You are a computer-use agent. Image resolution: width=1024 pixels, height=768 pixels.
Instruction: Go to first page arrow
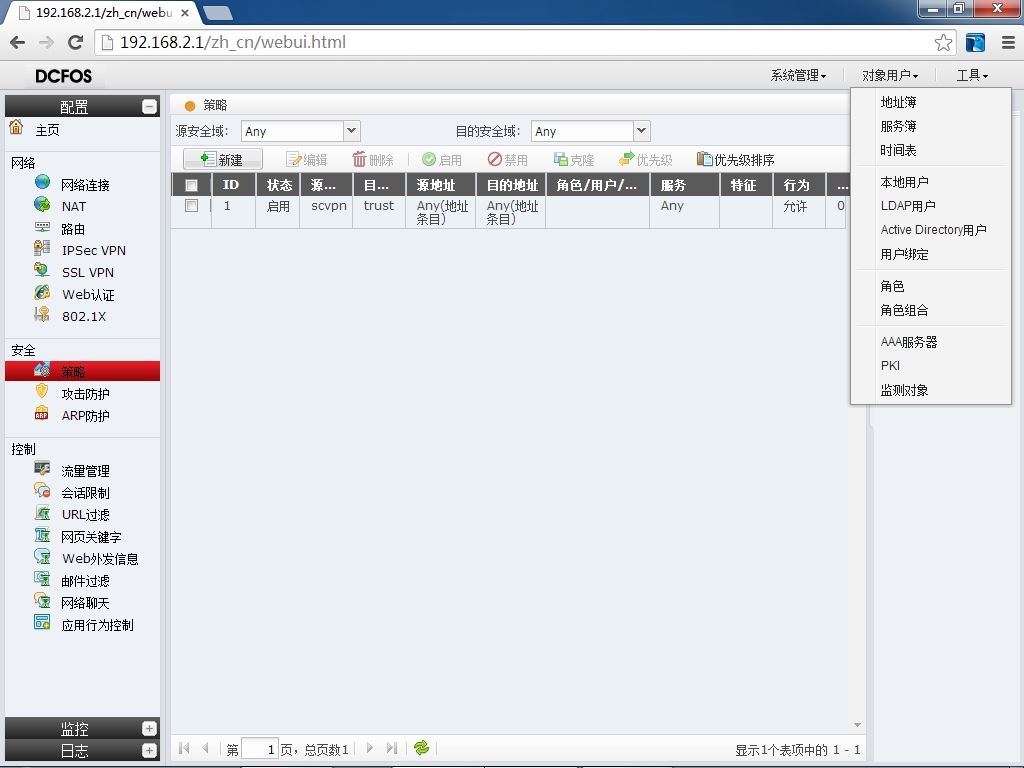184,748
